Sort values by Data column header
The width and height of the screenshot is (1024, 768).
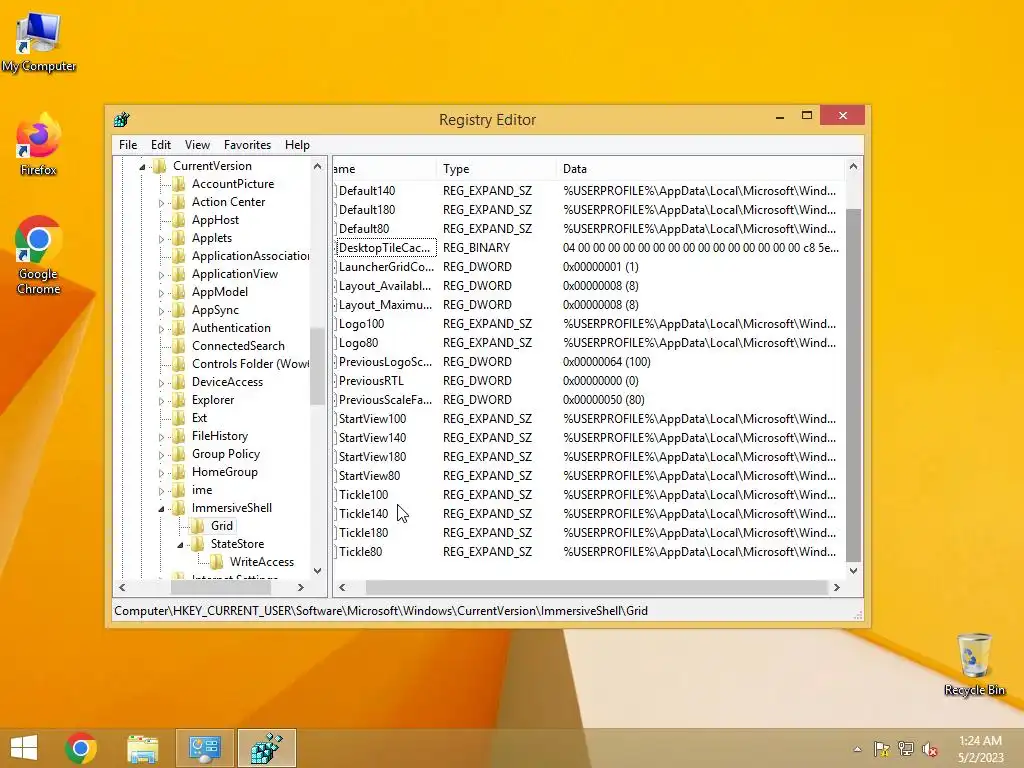pyautogui.click(x=700, y=168)
